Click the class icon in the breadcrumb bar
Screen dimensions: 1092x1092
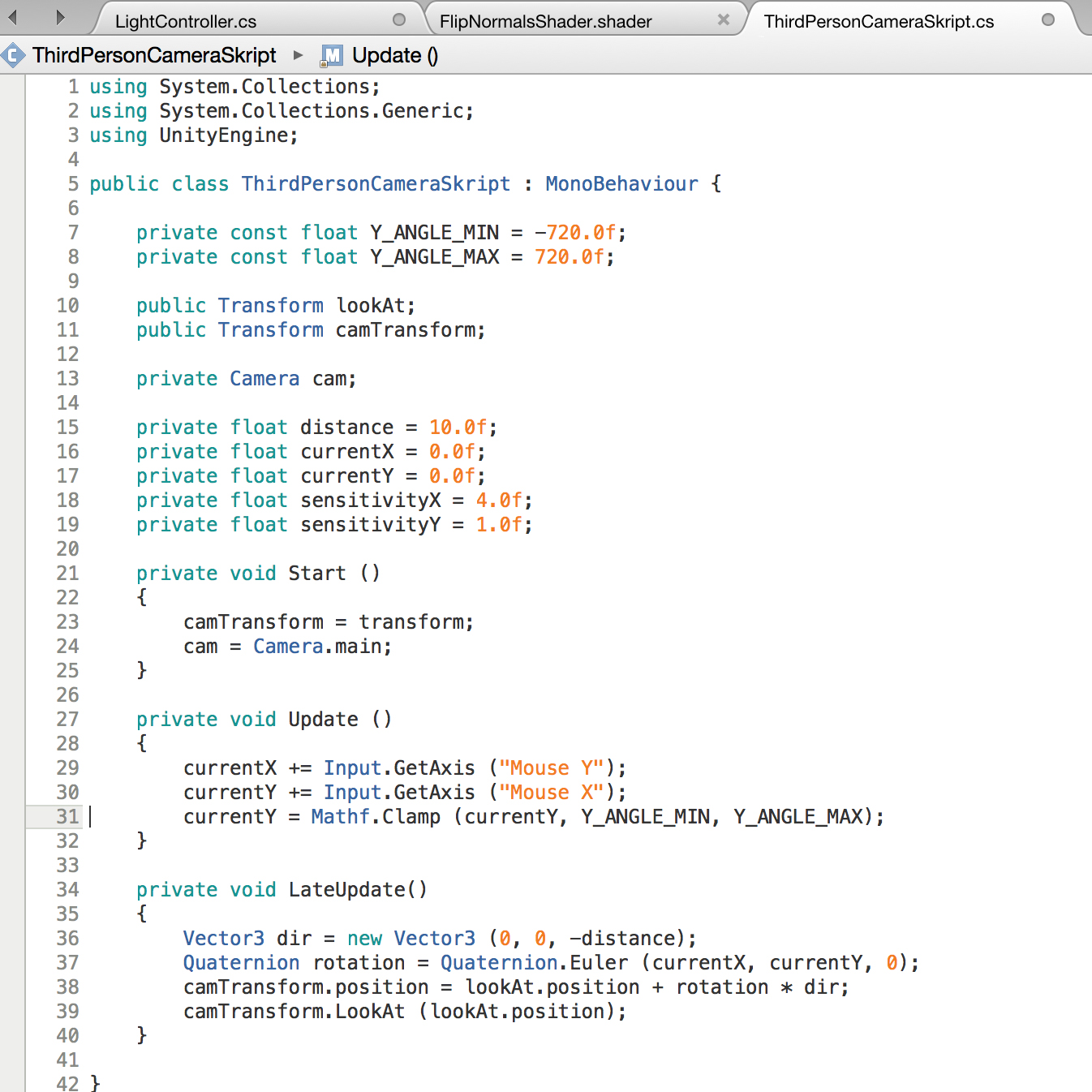(13, 55)
